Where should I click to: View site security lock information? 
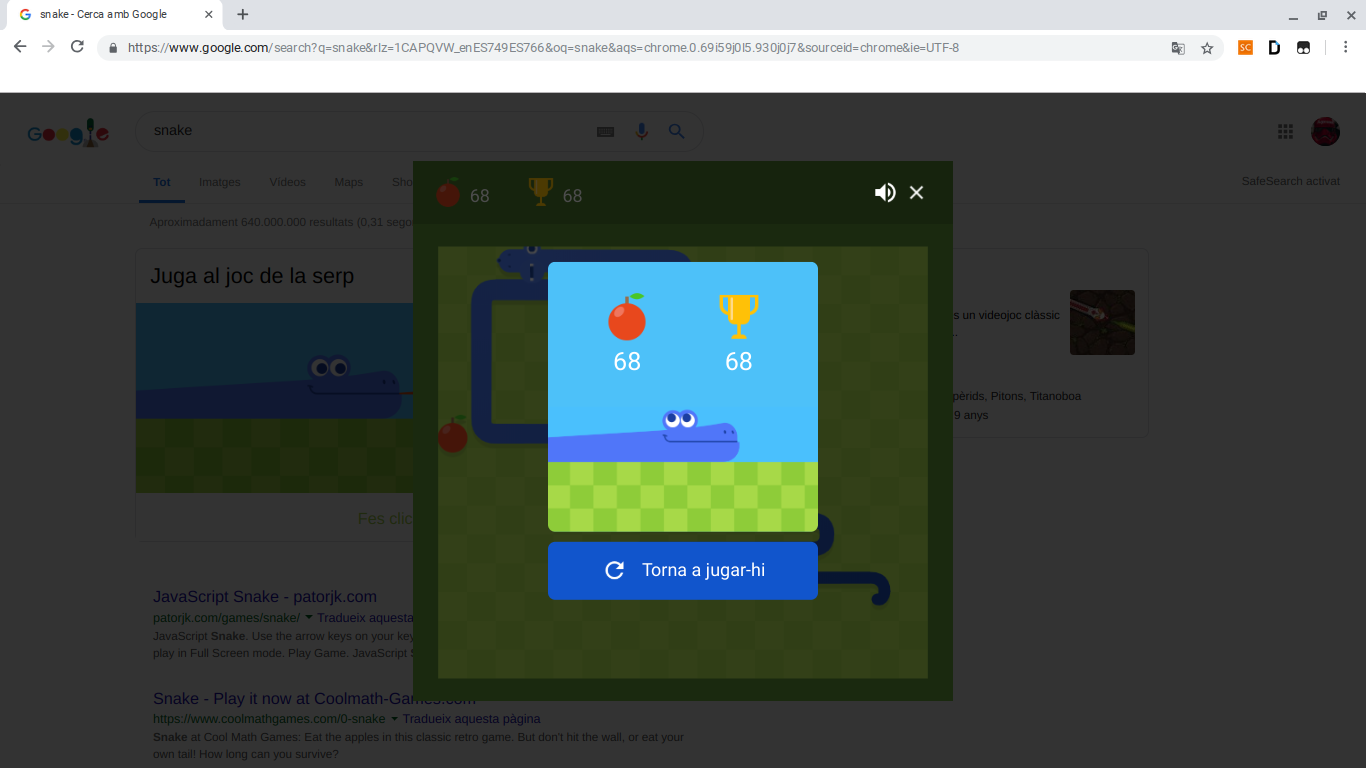pos(113,48)
